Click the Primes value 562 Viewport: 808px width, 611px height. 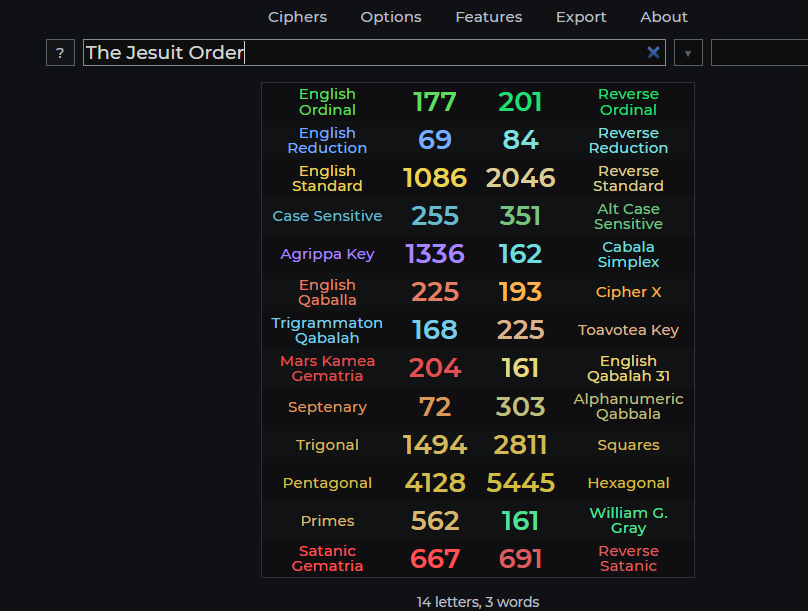click(x=435, y=521)
